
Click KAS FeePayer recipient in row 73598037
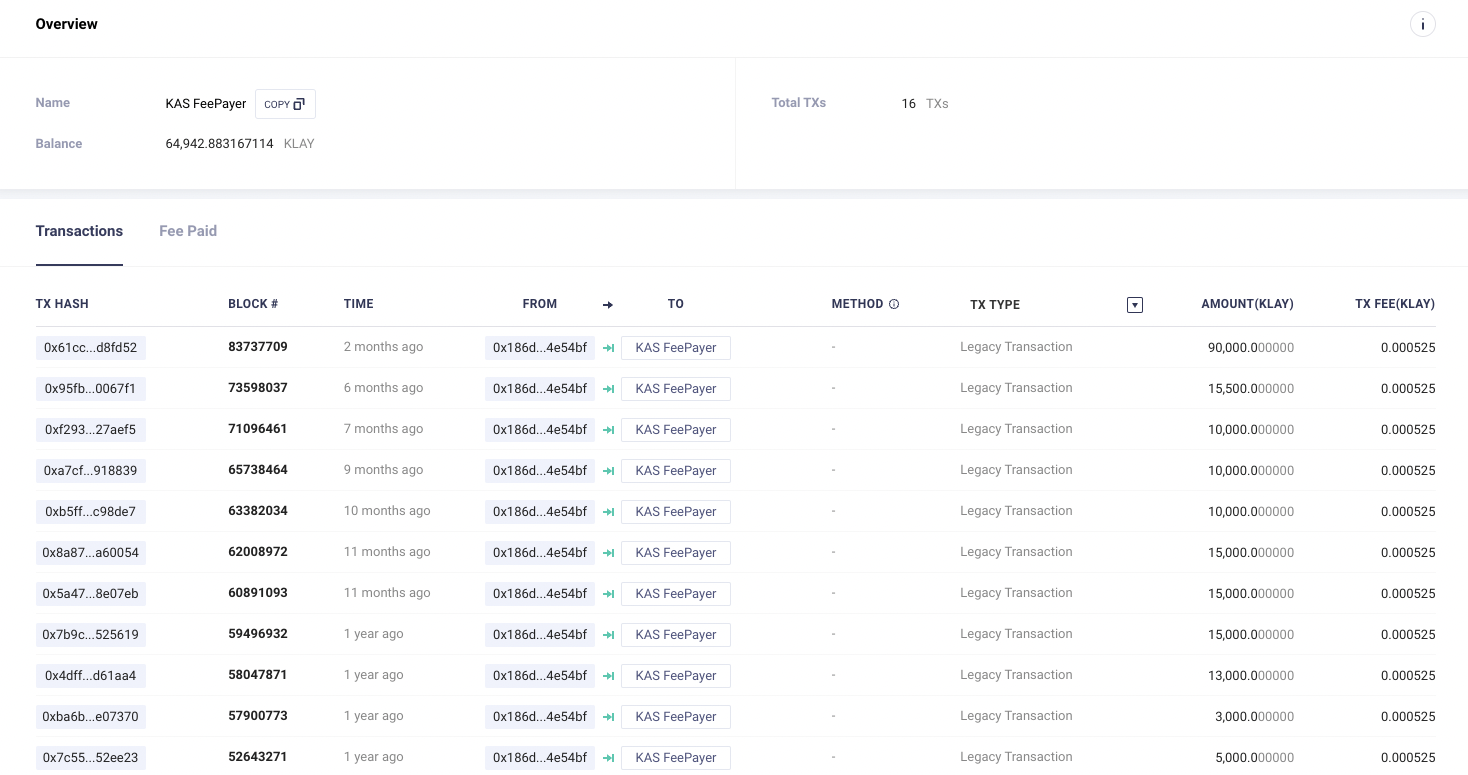click(x=676, y=389)
